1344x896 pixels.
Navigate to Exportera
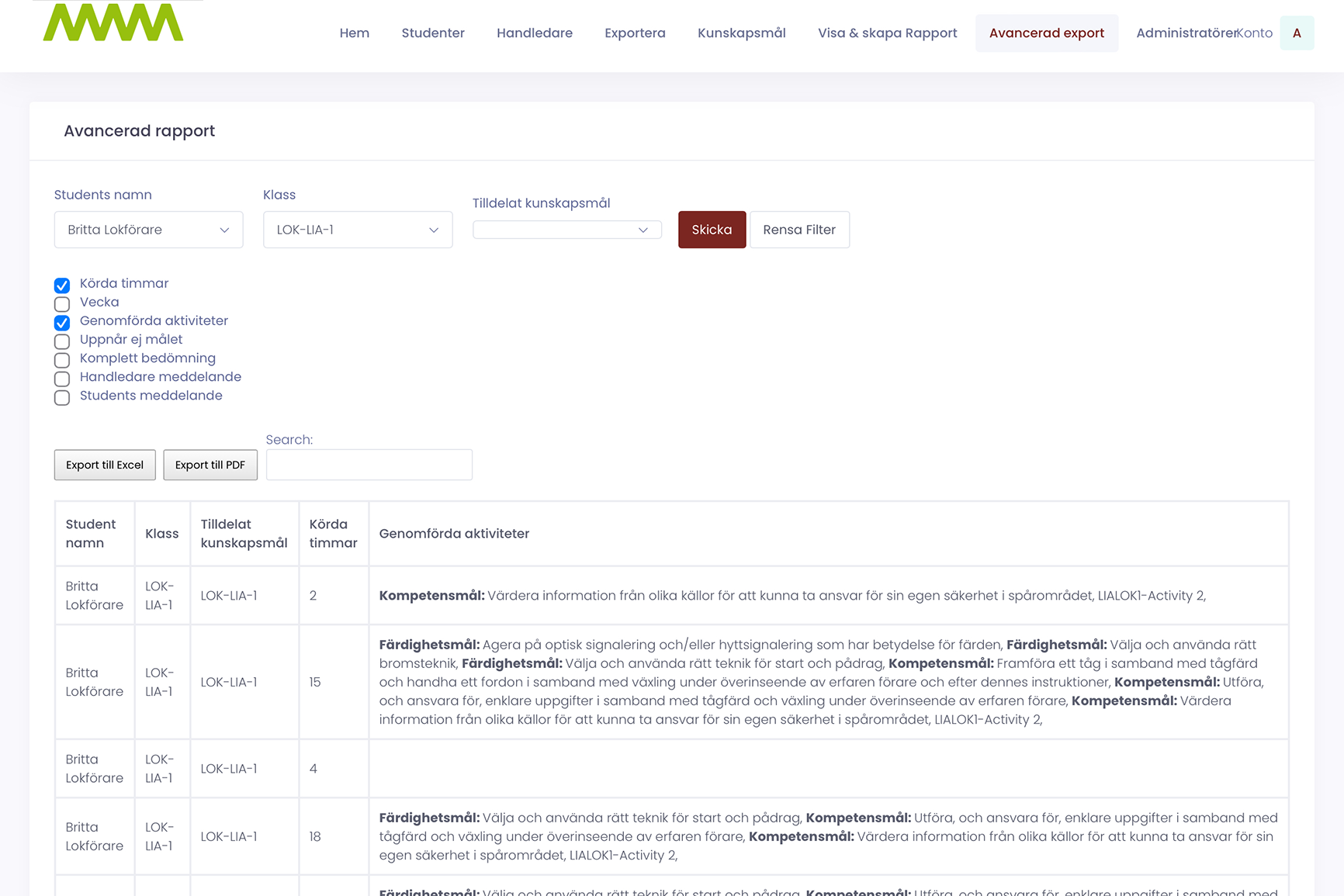[635, 33]
